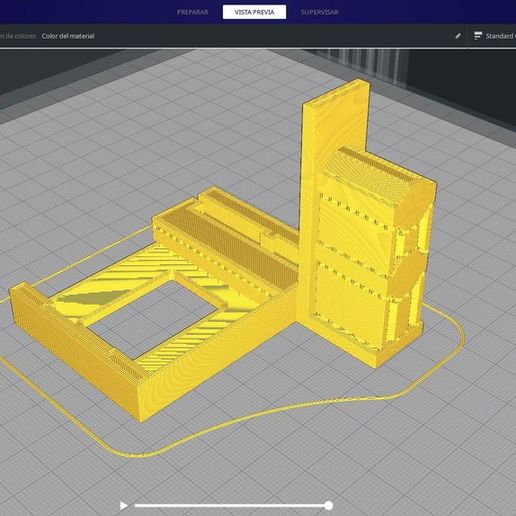Switch to the PREPARAR stage tab
The image size is (516, 516).
tap(192, 12)
